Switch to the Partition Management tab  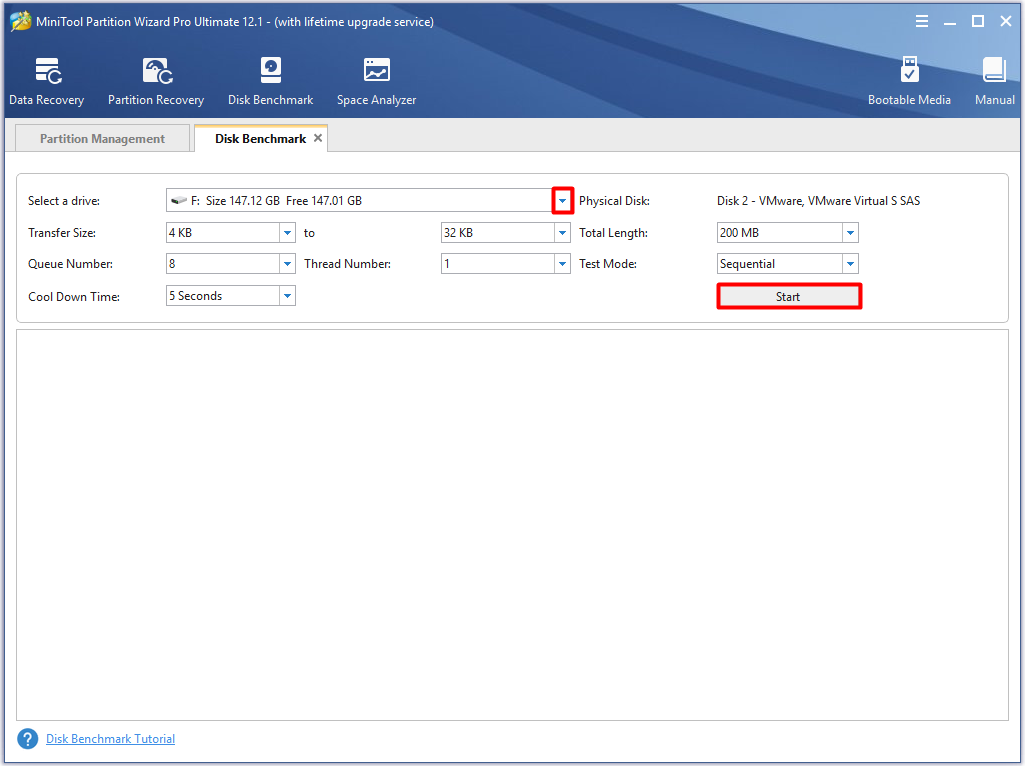click(101, 138)
